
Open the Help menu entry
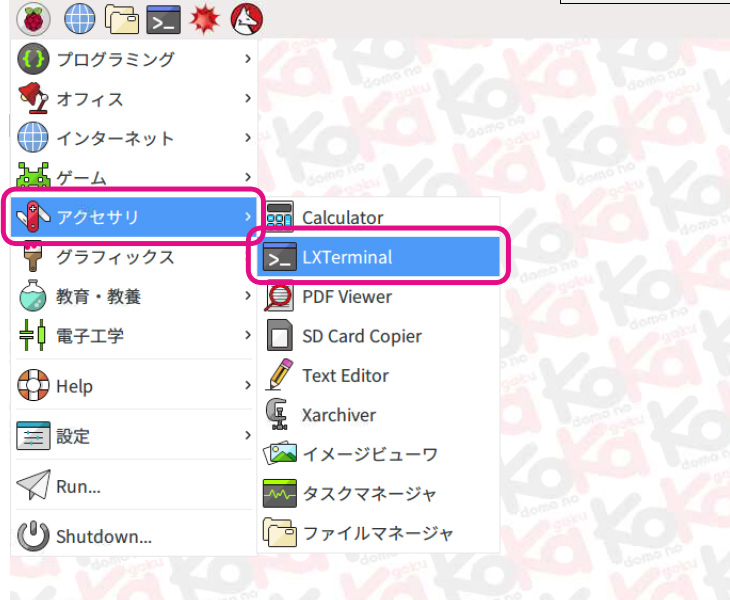point(134,385)
